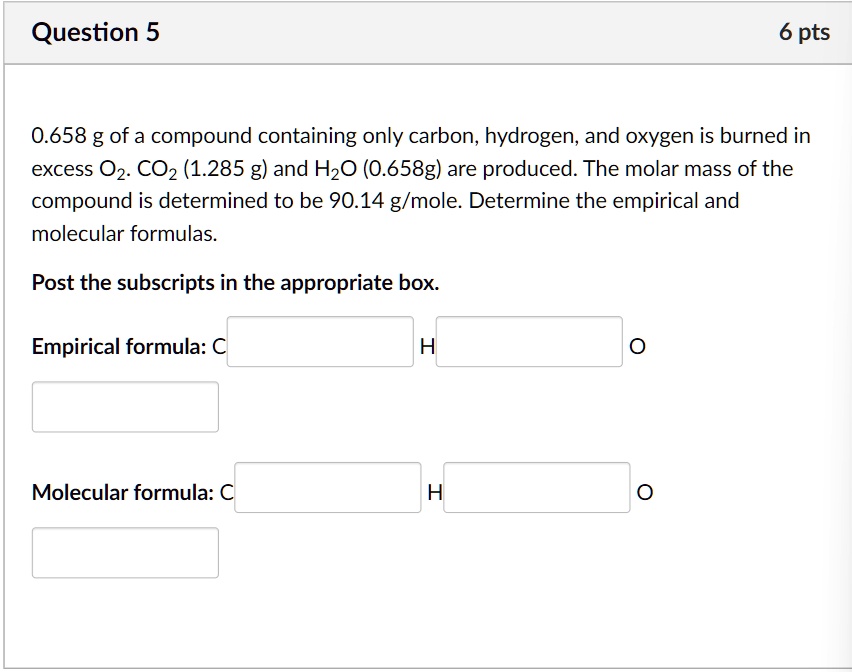Click the molecular formula oxygen subscript box
This screenshot has width=852, height=672.
click(125, 552)
